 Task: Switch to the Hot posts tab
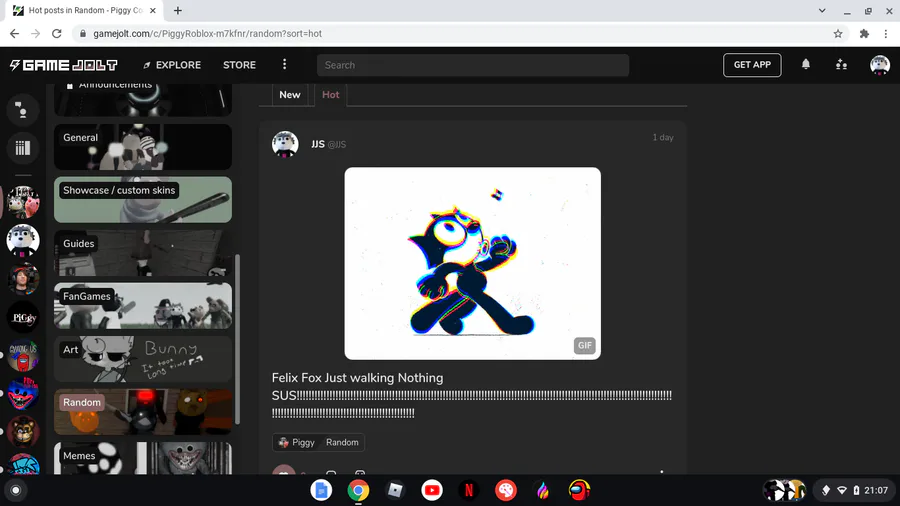(x=331, y=95)
